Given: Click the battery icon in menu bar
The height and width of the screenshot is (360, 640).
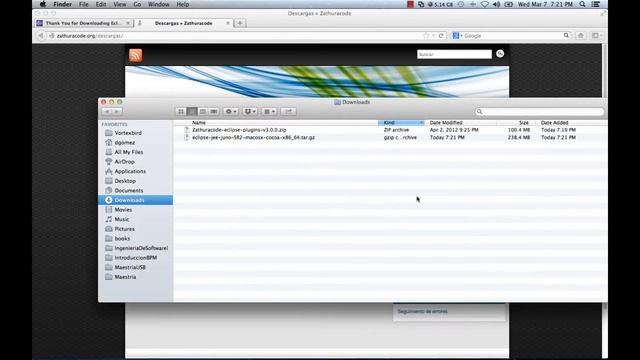Looking at the screenshot, I should tap(509, 4).
